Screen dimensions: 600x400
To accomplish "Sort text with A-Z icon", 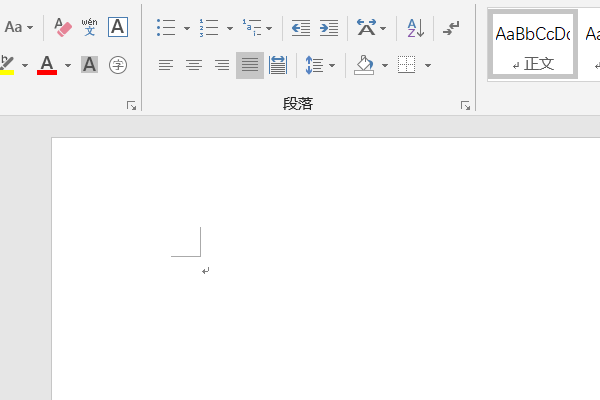I will pos(416,28).
